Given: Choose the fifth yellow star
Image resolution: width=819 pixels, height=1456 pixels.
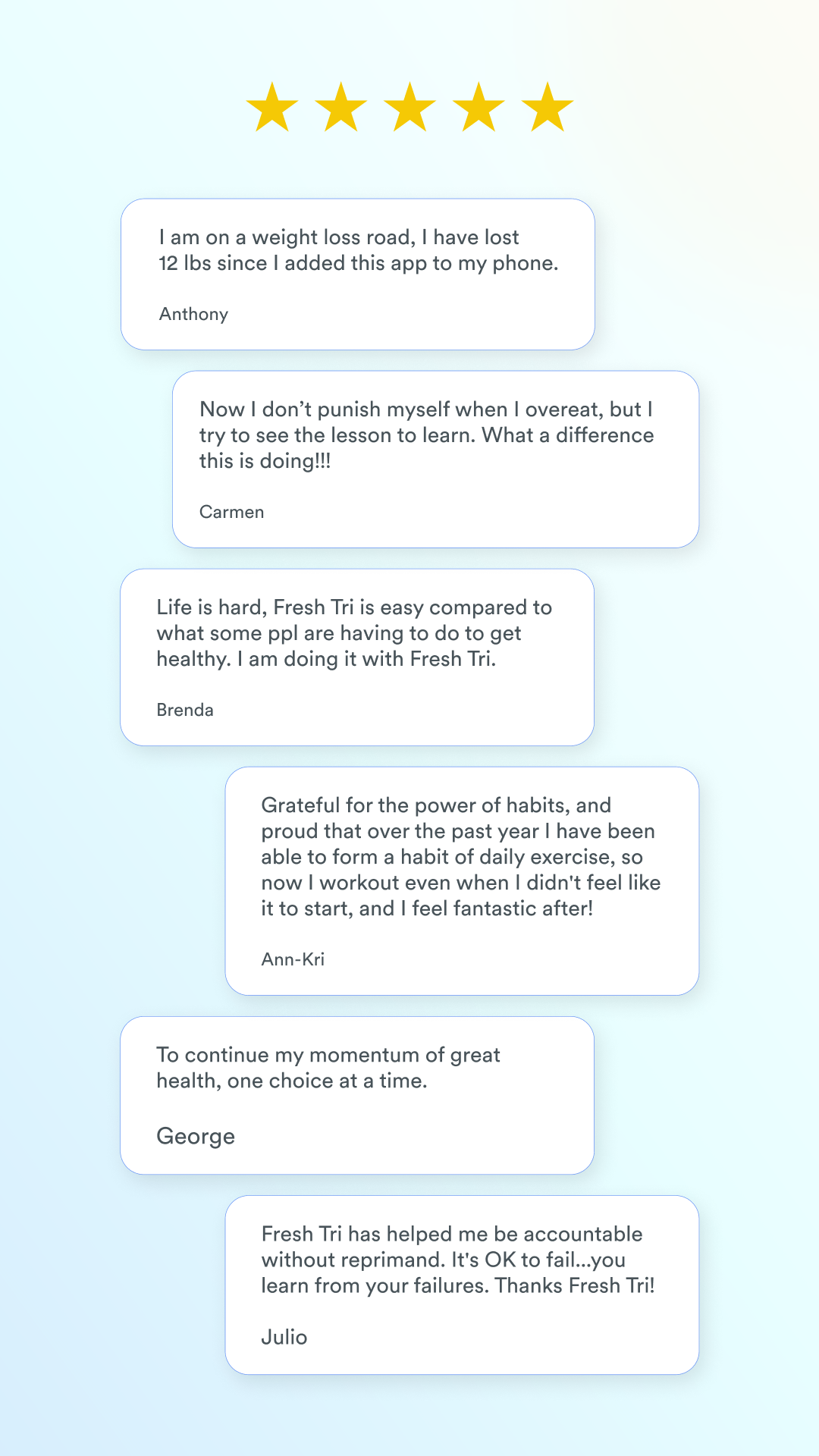Looking at the screenshot, I should tap(548, 107).
